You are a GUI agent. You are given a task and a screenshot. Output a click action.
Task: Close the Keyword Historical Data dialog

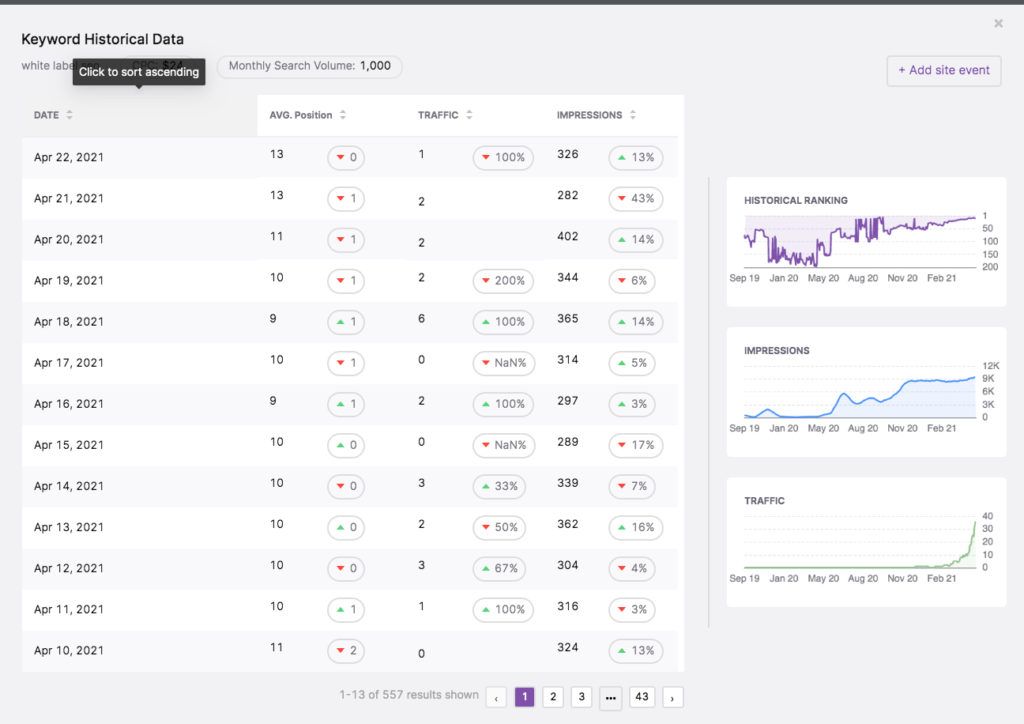point(999,24)
